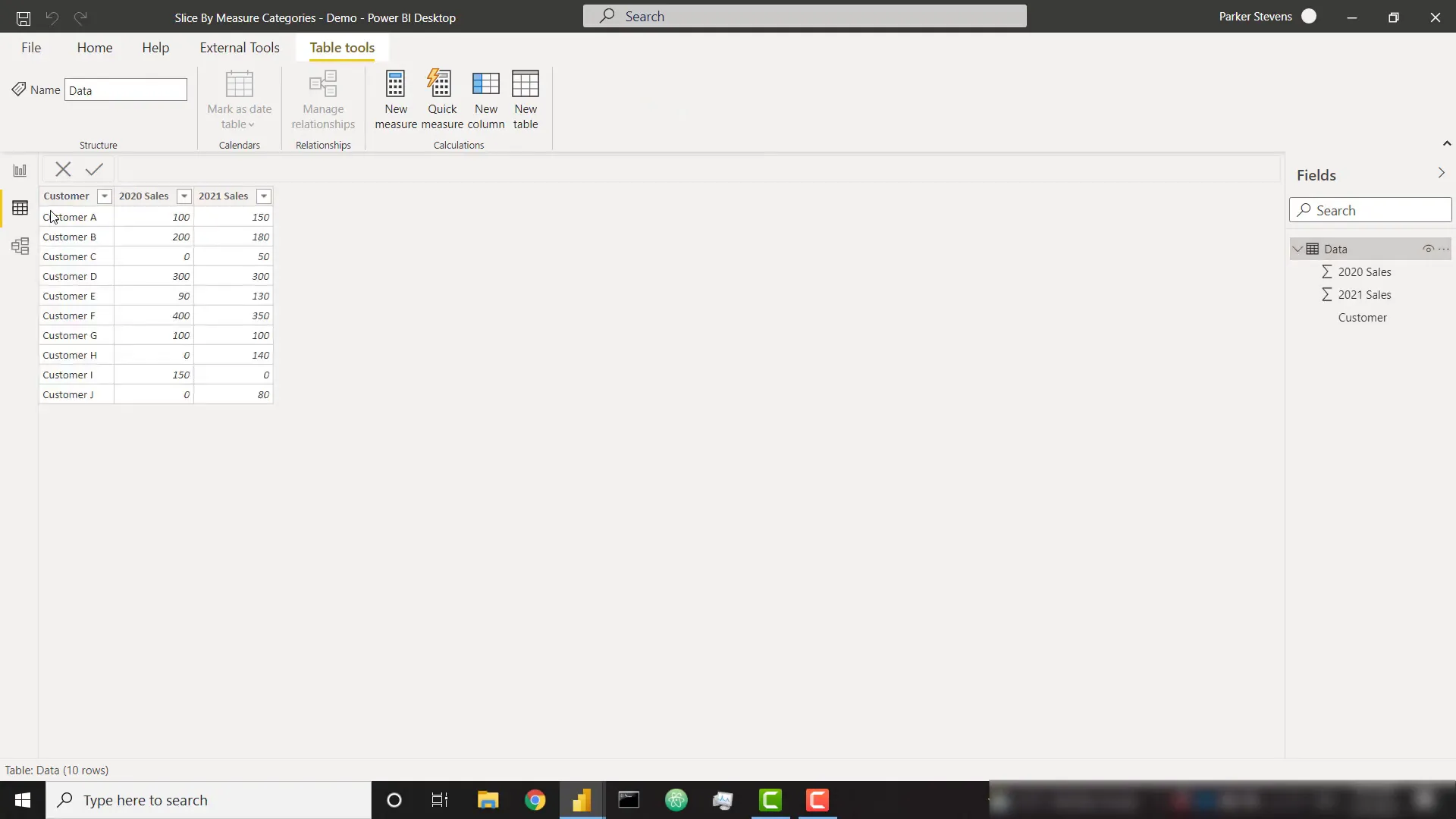Switch to Model view in the left sidebar
Image resolution: width=1456 pixels, height=819 pixels.
[20, 246]
